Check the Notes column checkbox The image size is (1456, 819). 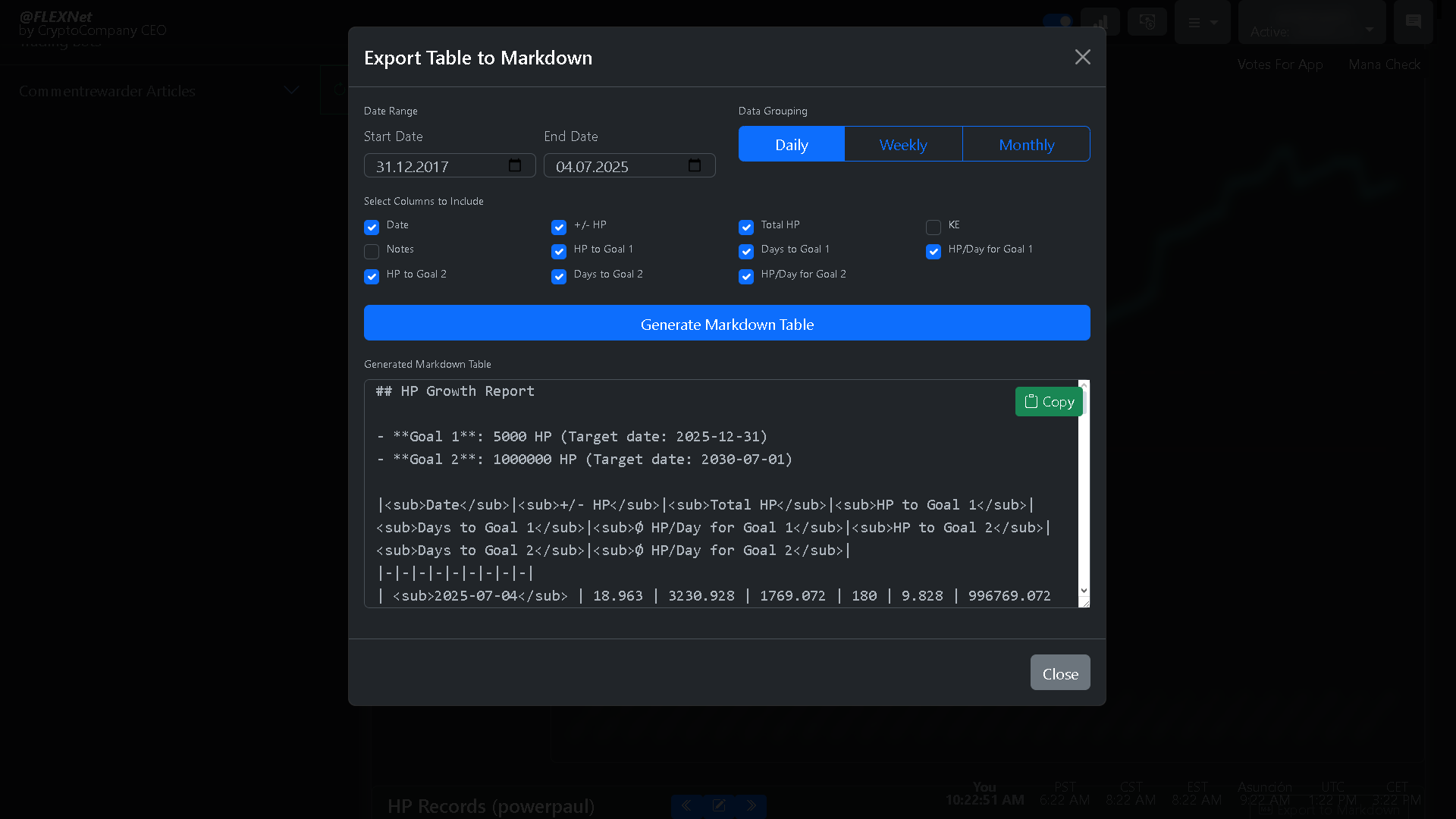pyautogui.click(x=372, y=251)
